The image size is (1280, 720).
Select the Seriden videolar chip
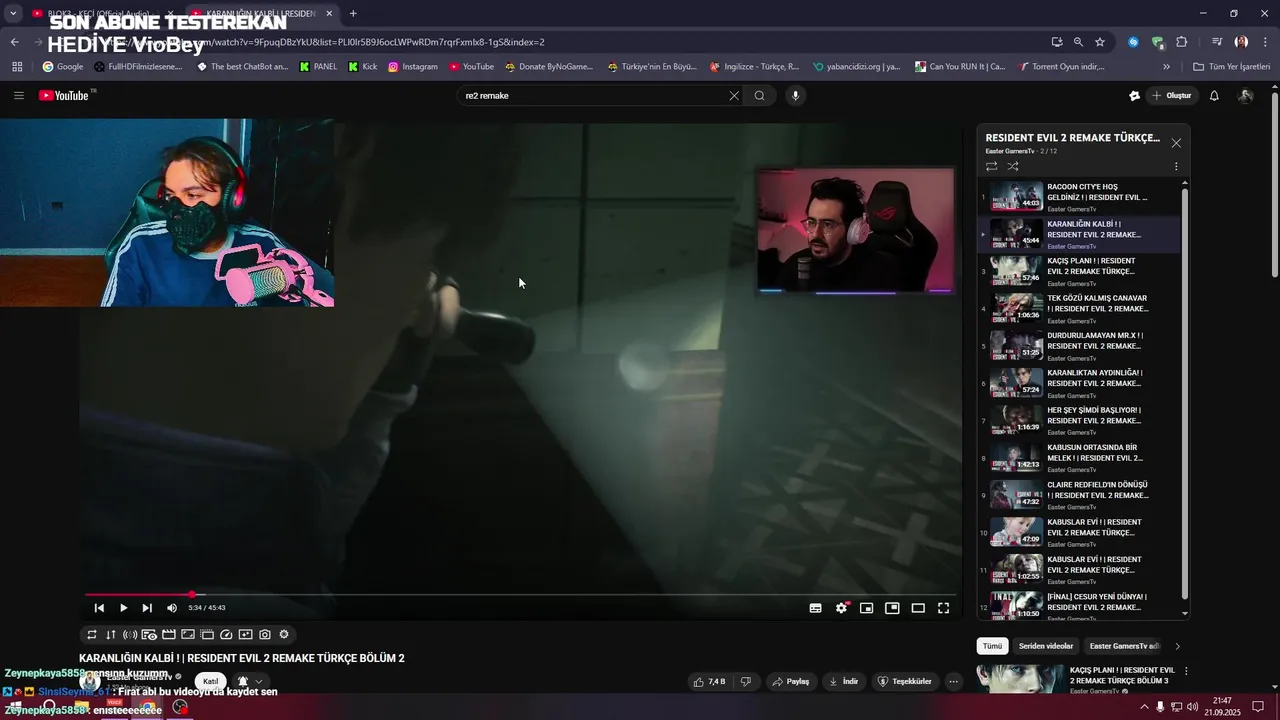click(1046, 646)
